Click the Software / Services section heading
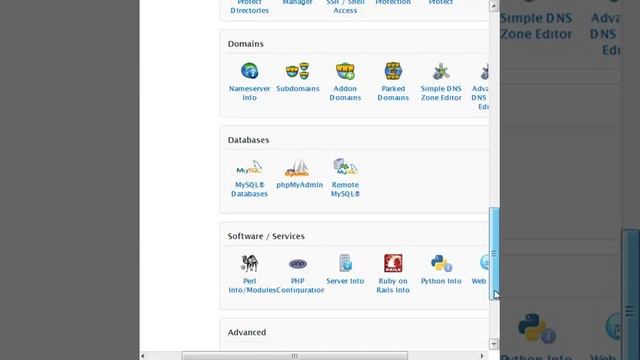 coord(266,236)
